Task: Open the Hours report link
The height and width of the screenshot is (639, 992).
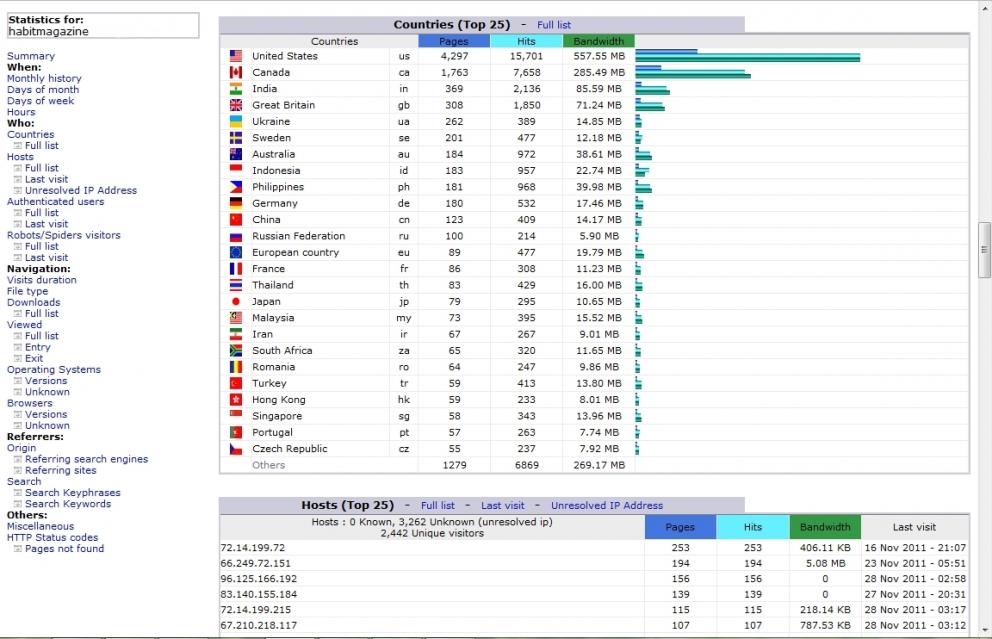Action: coord(21,112)
